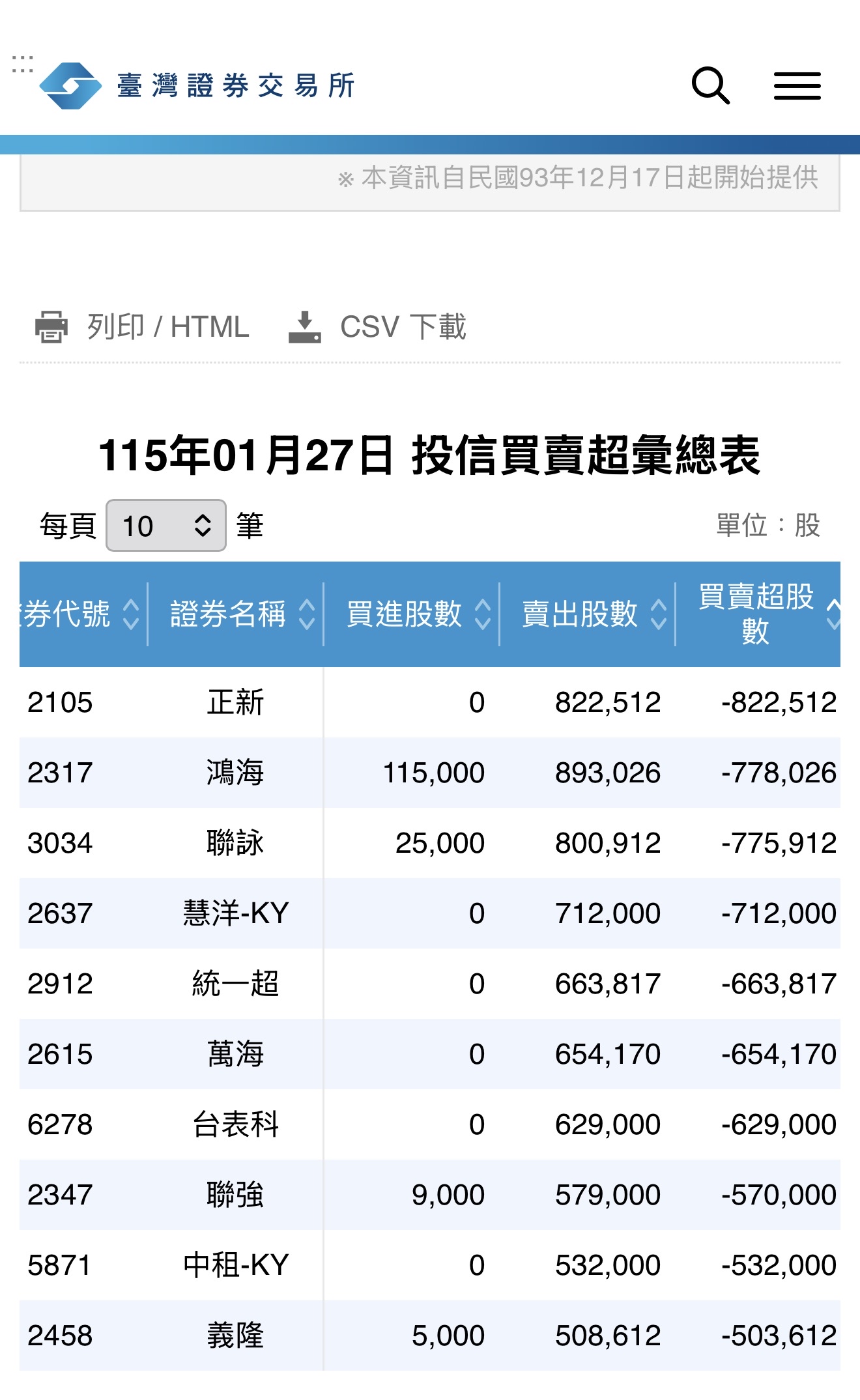
Task: Select stock code 3034
Action: (x=60, y=843)
